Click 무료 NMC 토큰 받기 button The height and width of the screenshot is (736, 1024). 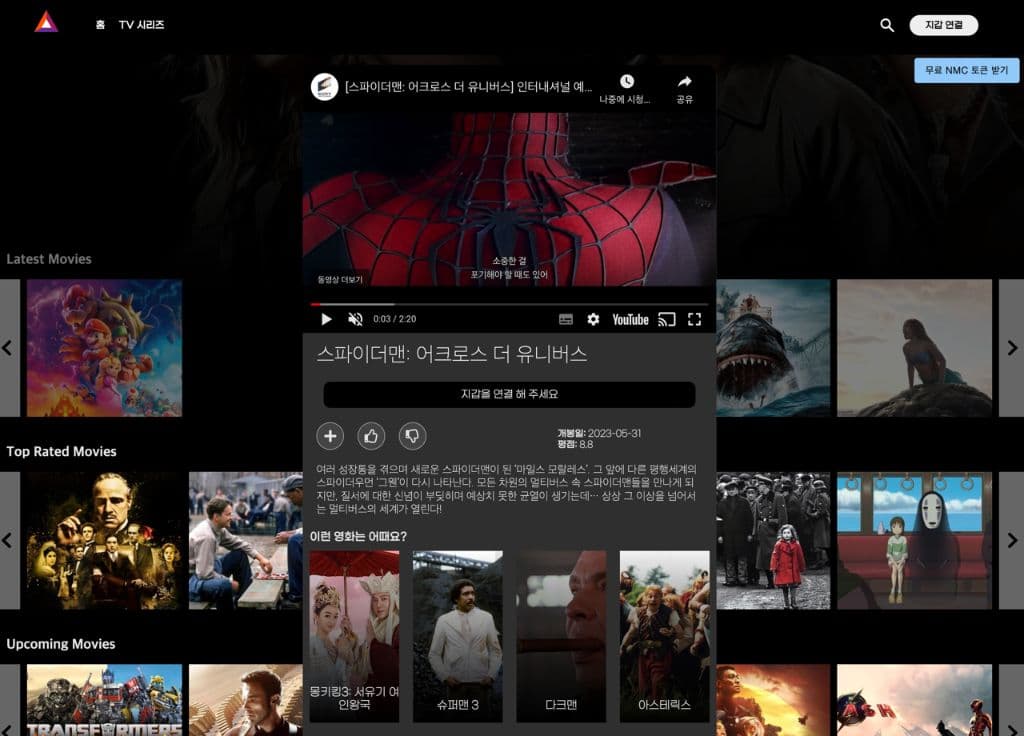coord(967,70)
